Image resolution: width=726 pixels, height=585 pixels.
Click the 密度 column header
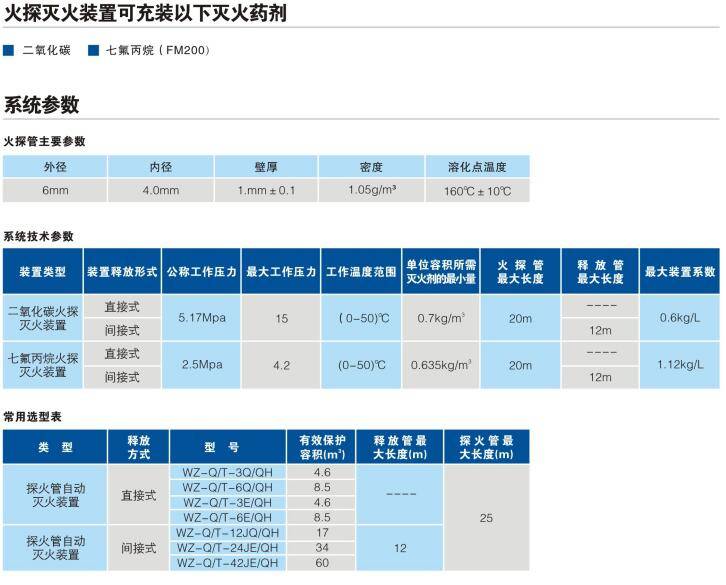click(x=371, y=167)
